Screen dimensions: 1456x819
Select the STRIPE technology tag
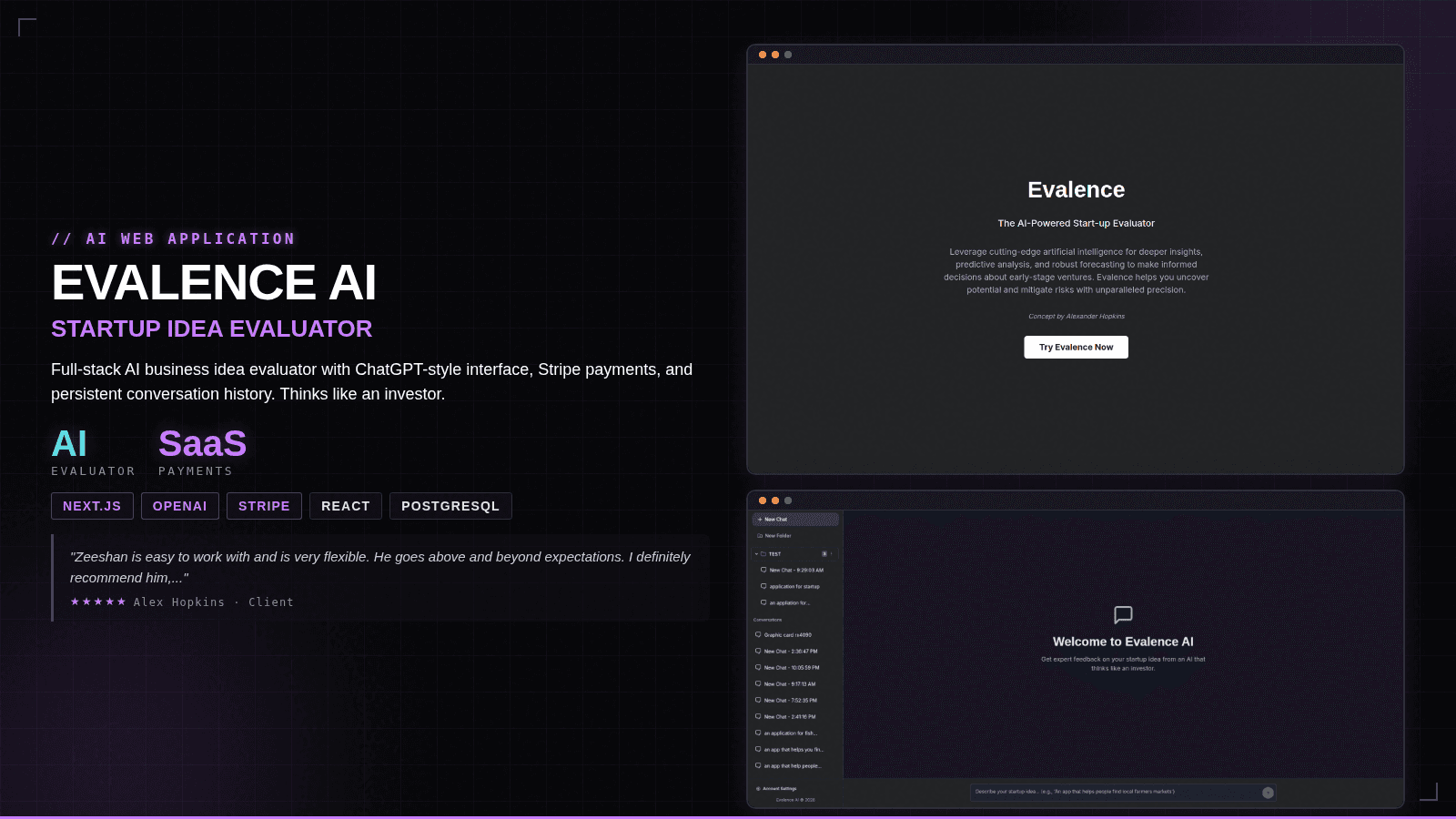[264, 506]
